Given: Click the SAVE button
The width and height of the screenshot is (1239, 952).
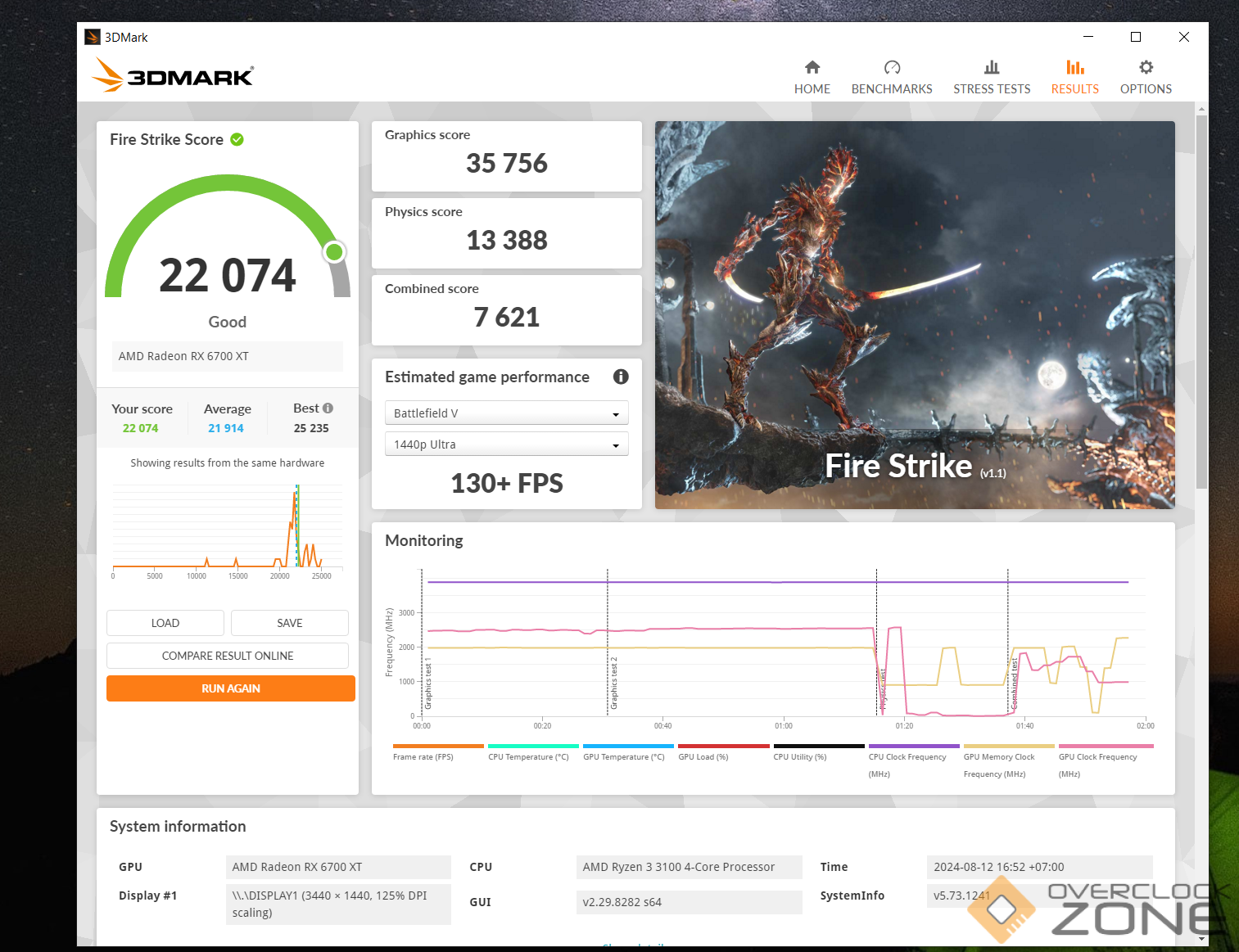Looking at the screenshot, I should coord(289,623).
